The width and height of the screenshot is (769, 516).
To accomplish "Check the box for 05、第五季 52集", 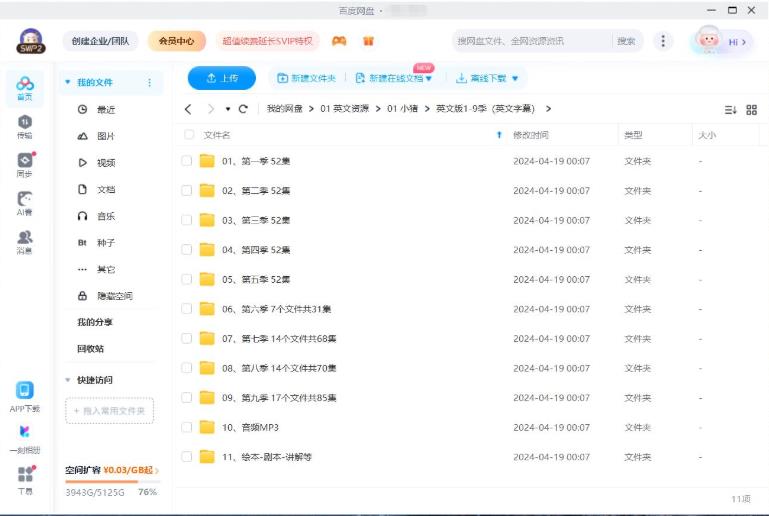I will pos(187,279).
